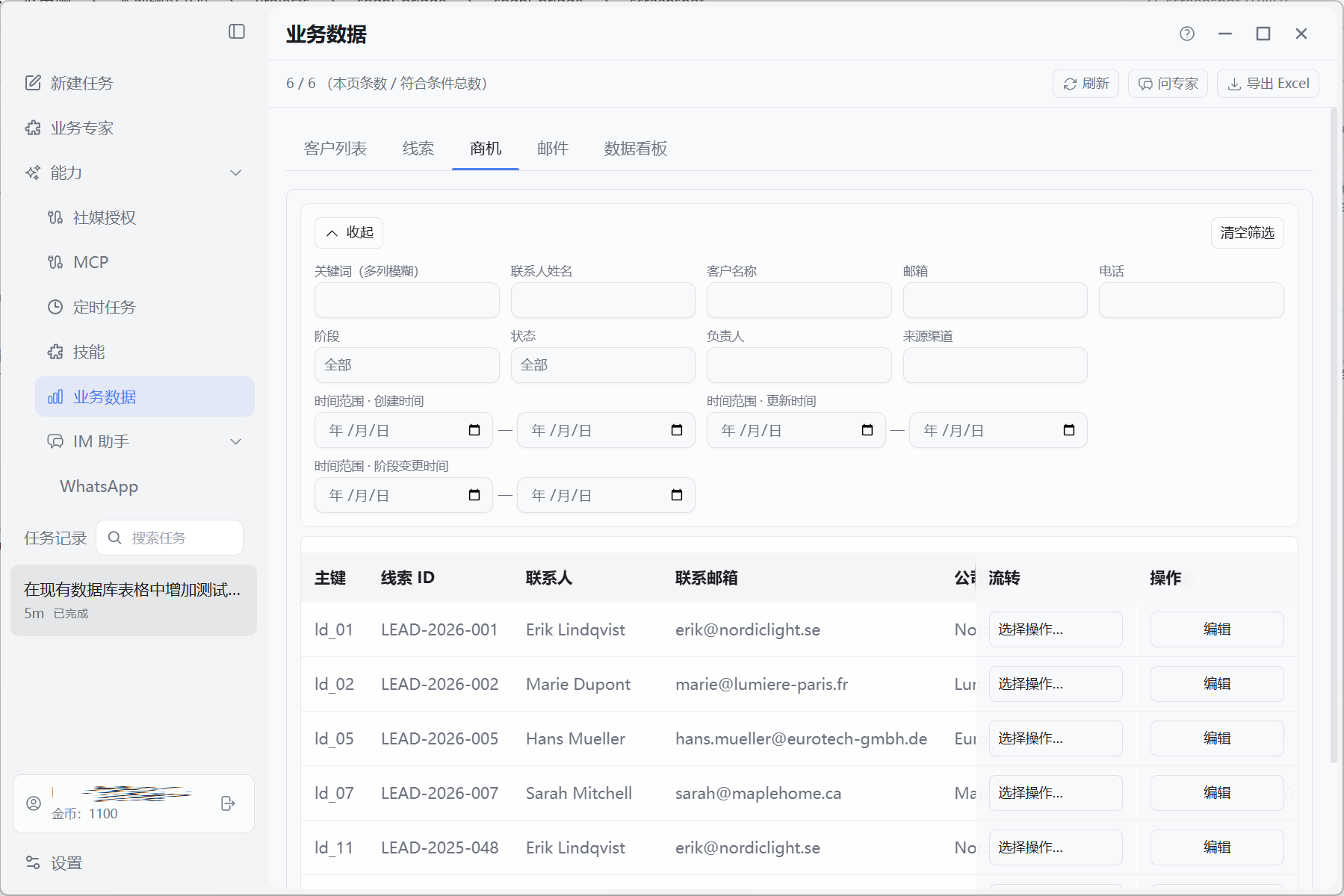Open calendar picker for creation end date

click(x=677, y=430)
